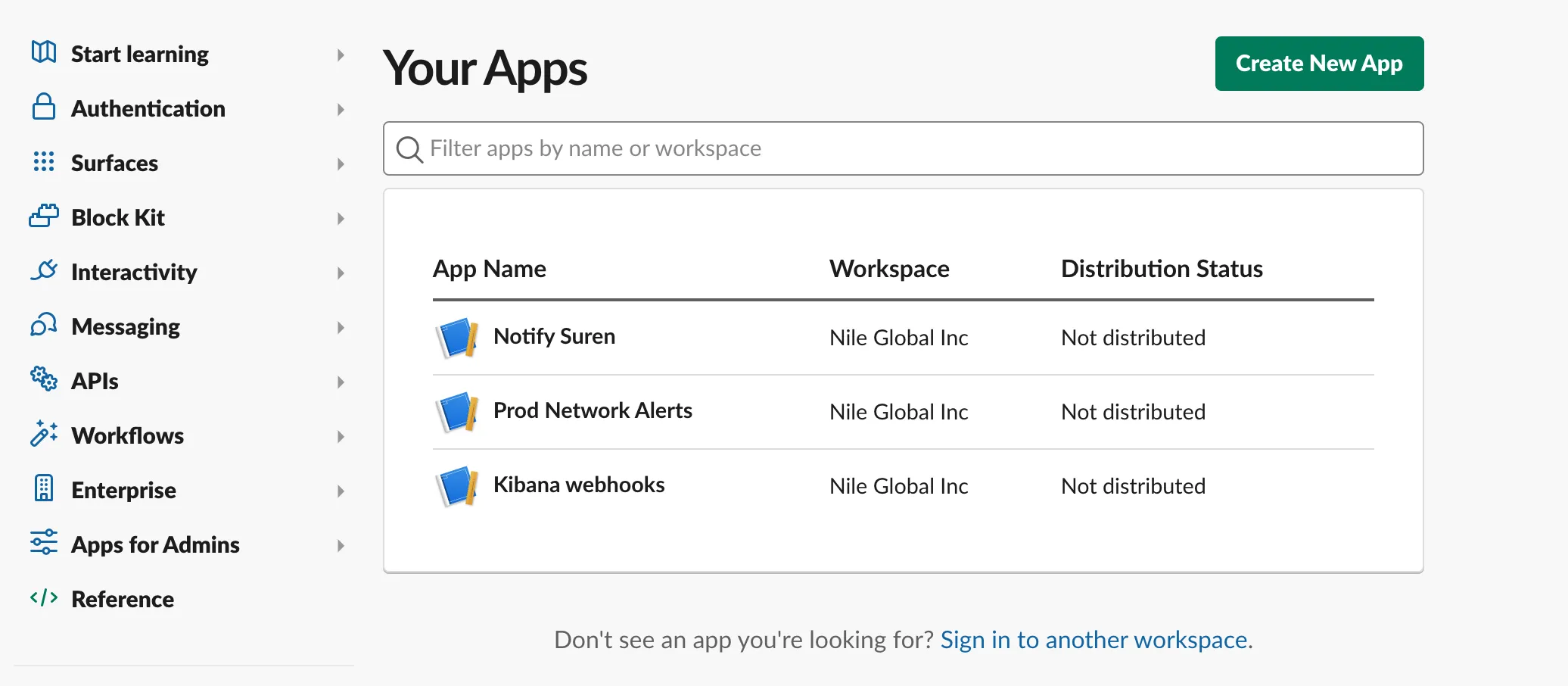Select the Block Kit menu label
Screen dimensions: 1568x686
(x=118, y=217)
